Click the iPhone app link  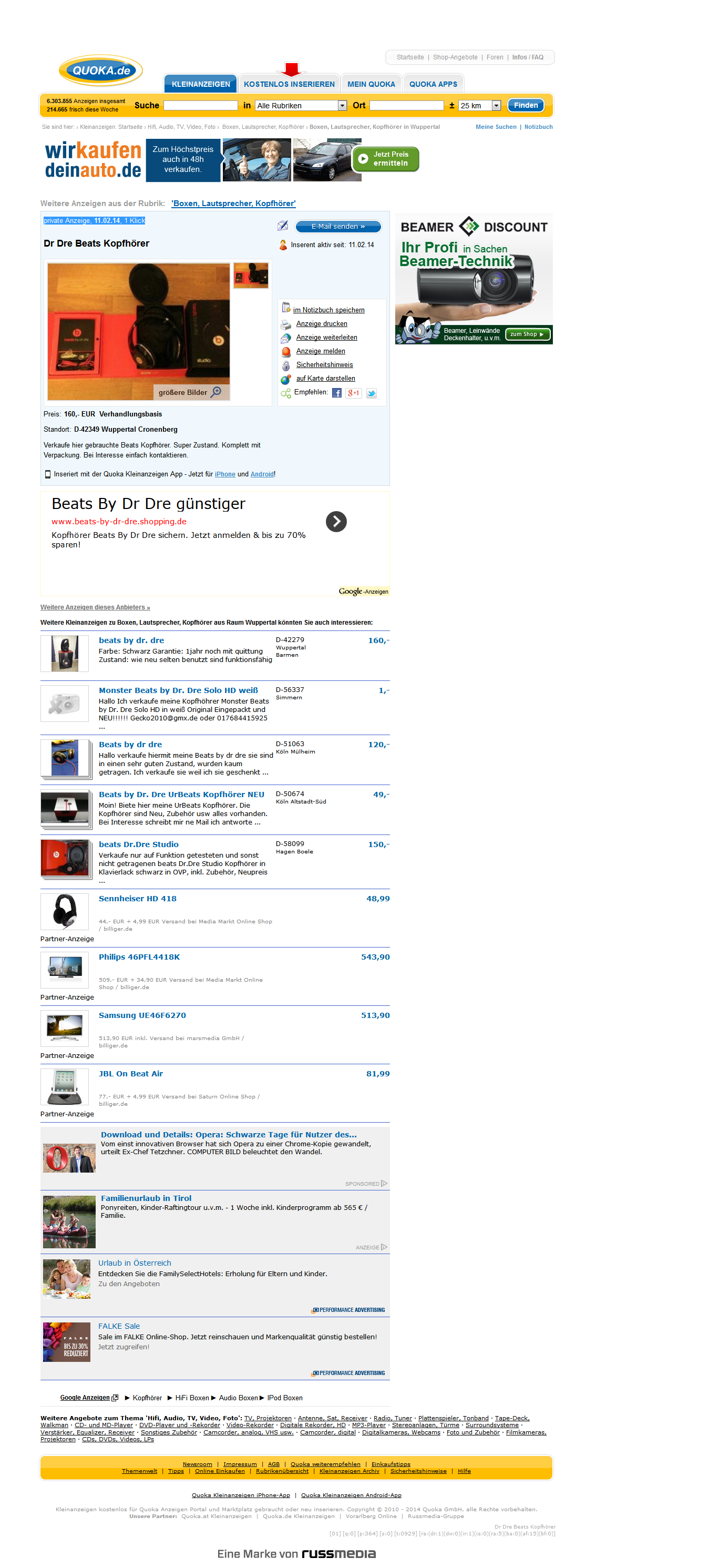click(x=225, y=474)
